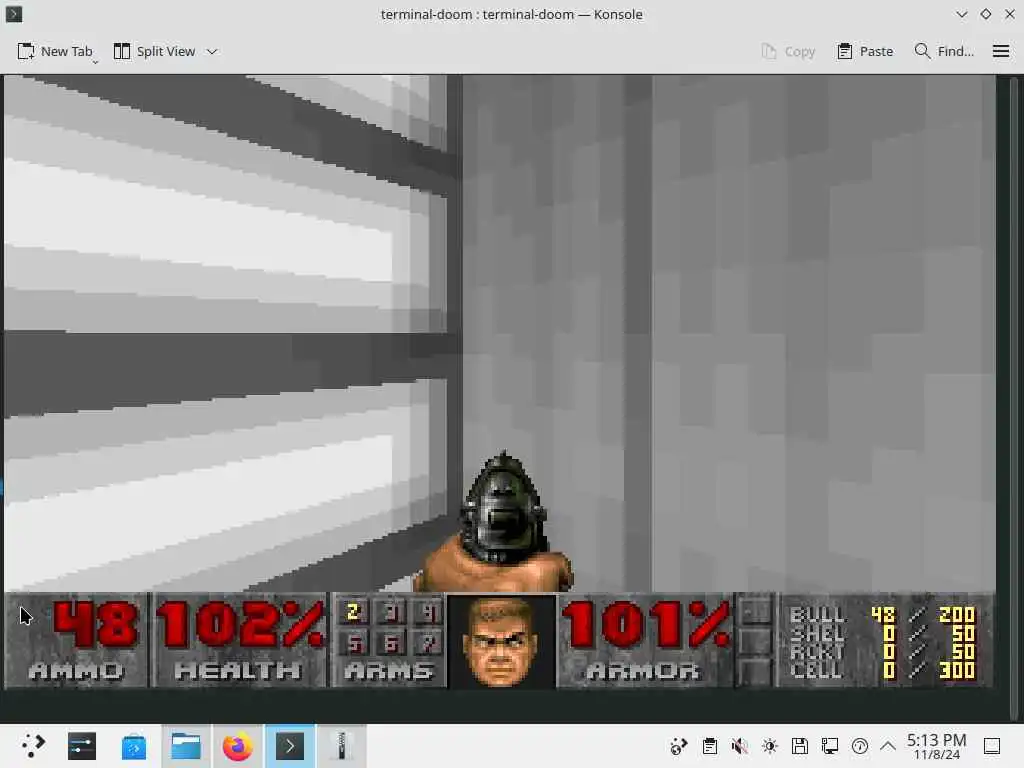Click the circular updates tray icon
This screenshot has height=768, width=1024.
click(860, 746)
